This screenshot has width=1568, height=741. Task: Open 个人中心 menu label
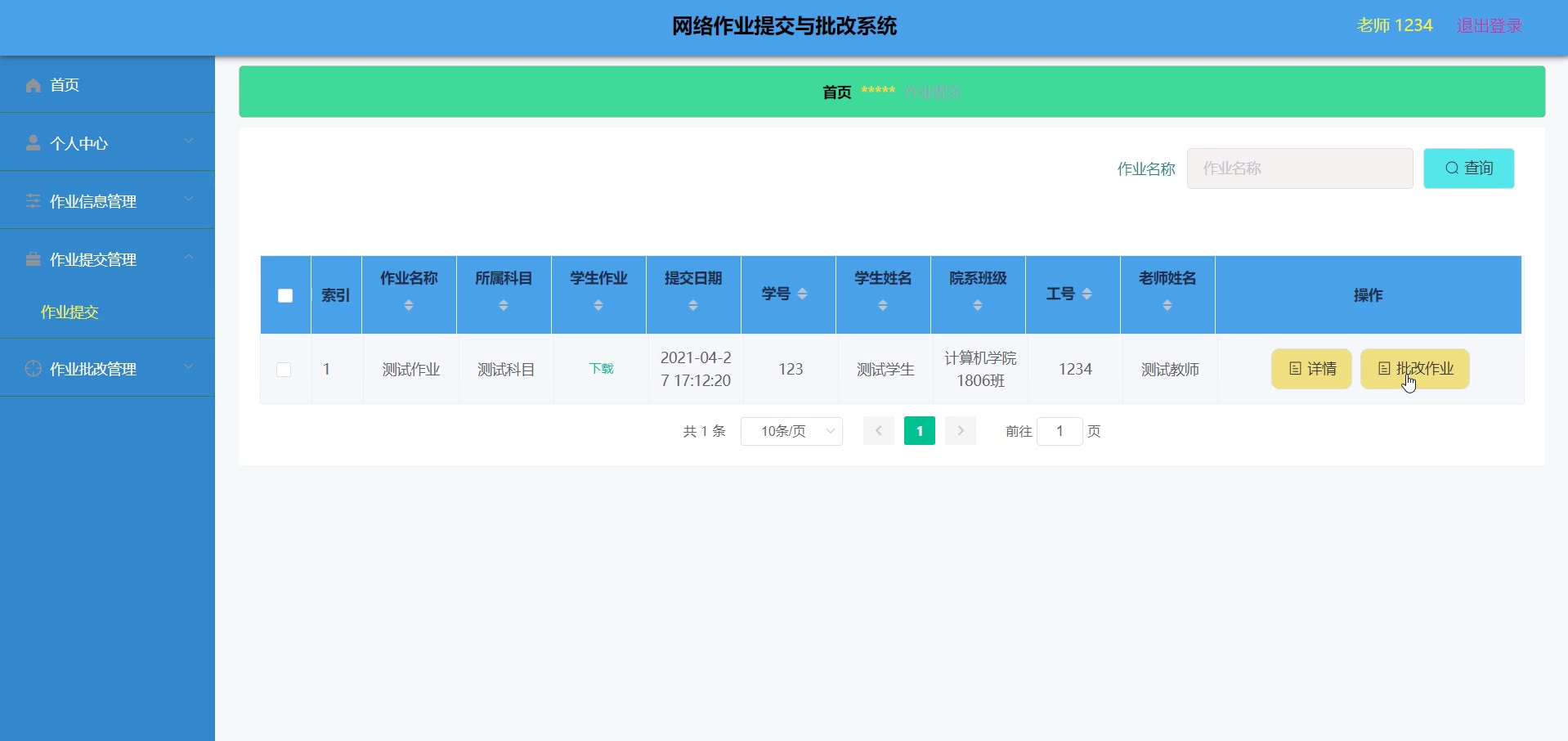click(x=78, y=144)
